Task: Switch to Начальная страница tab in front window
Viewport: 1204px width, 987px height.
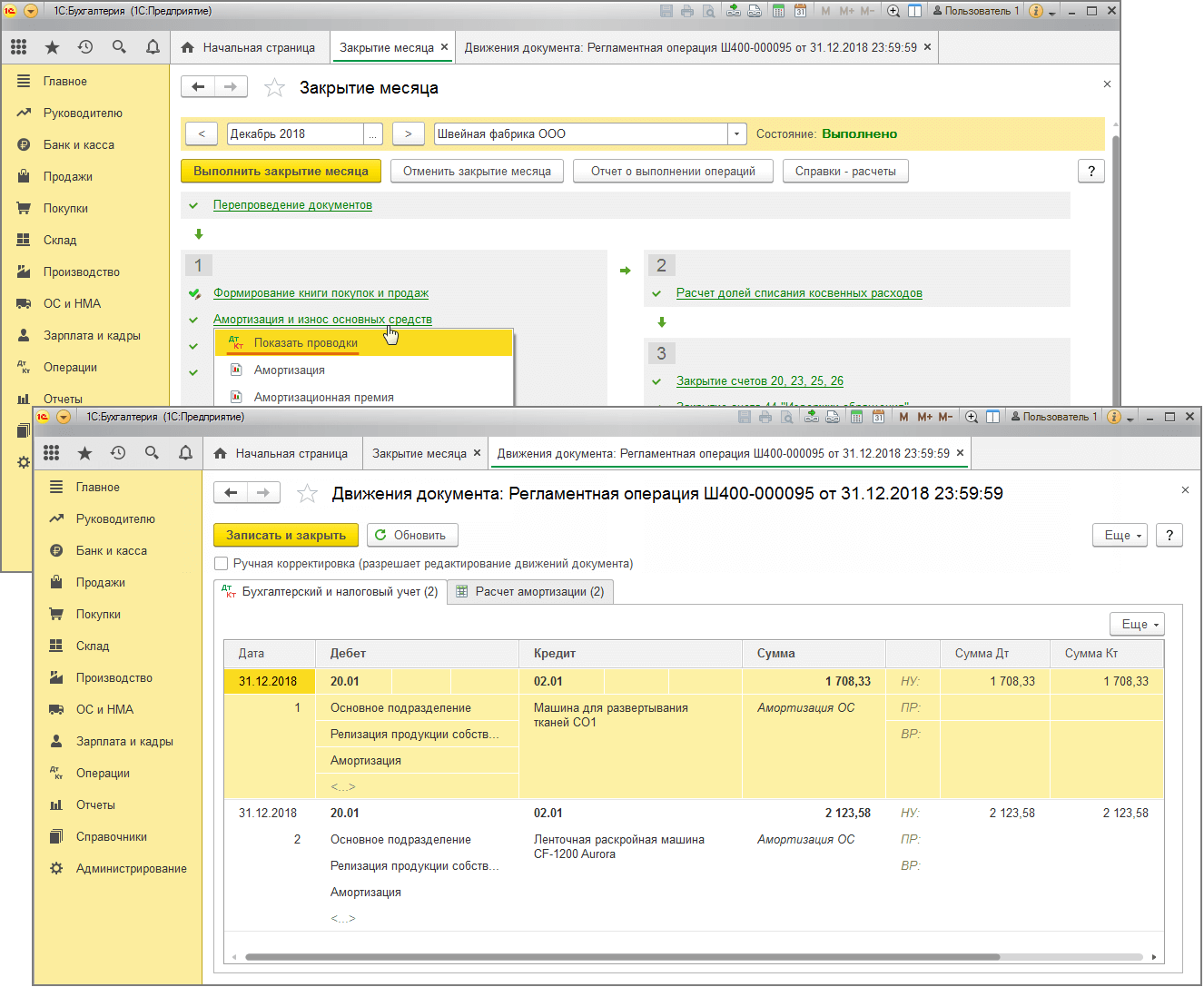Action: tap(281, 453)
